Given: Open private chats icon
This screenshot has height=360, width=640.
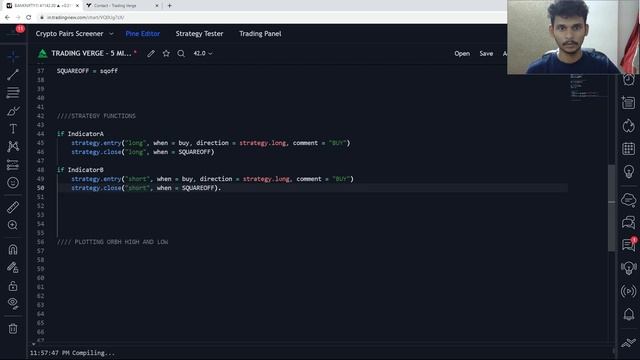Looking at the screenshot, I should [x=629, y=222].
